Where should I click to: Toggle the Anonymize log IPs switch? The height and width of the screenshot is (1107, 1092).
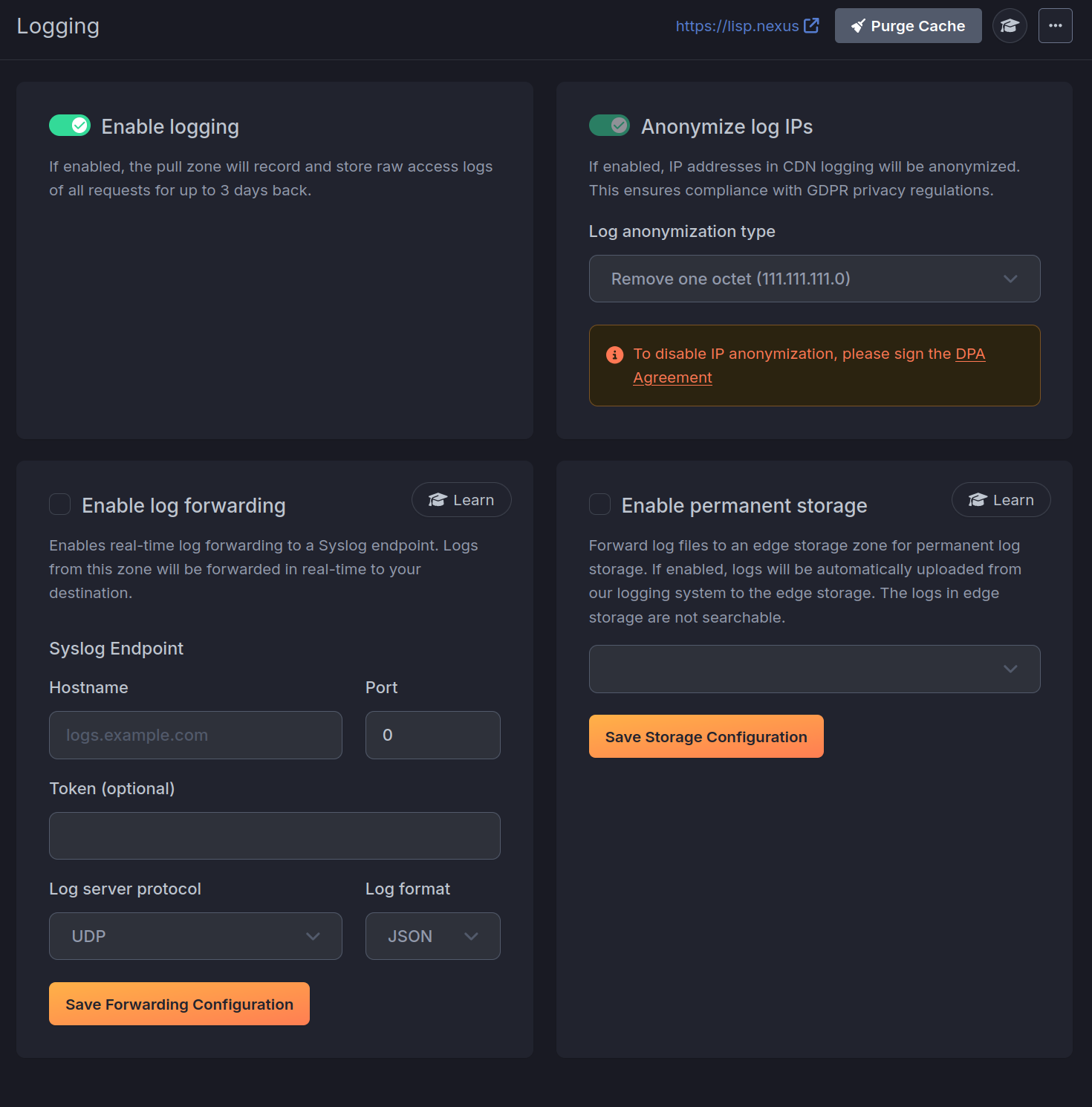[609, 126]
